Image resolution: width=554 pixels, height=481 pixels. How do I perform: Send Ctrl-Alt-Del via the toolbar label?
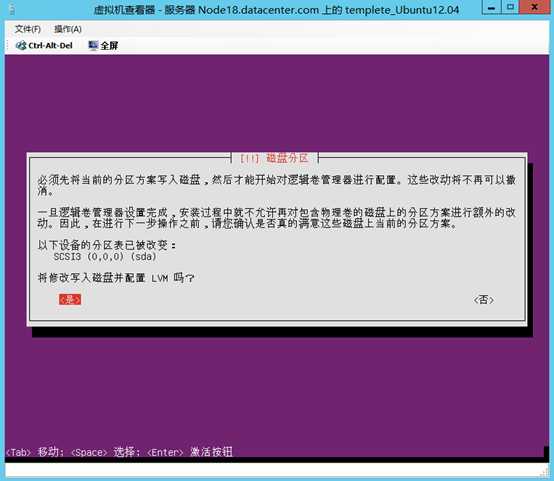50,46
